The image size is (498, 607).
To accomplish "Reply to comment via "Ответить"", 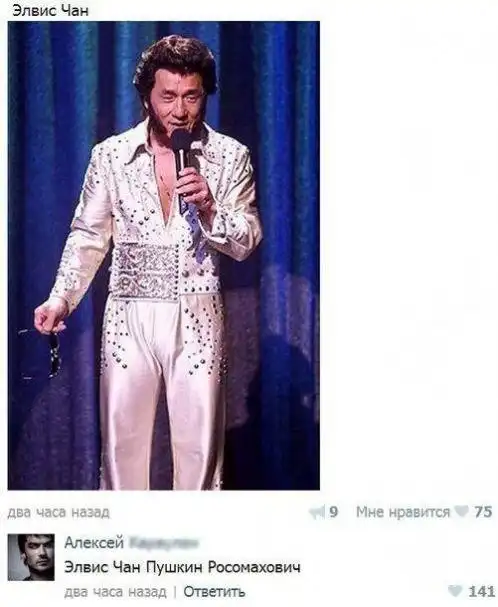I will pyautogui.click(x=214, y=592).
